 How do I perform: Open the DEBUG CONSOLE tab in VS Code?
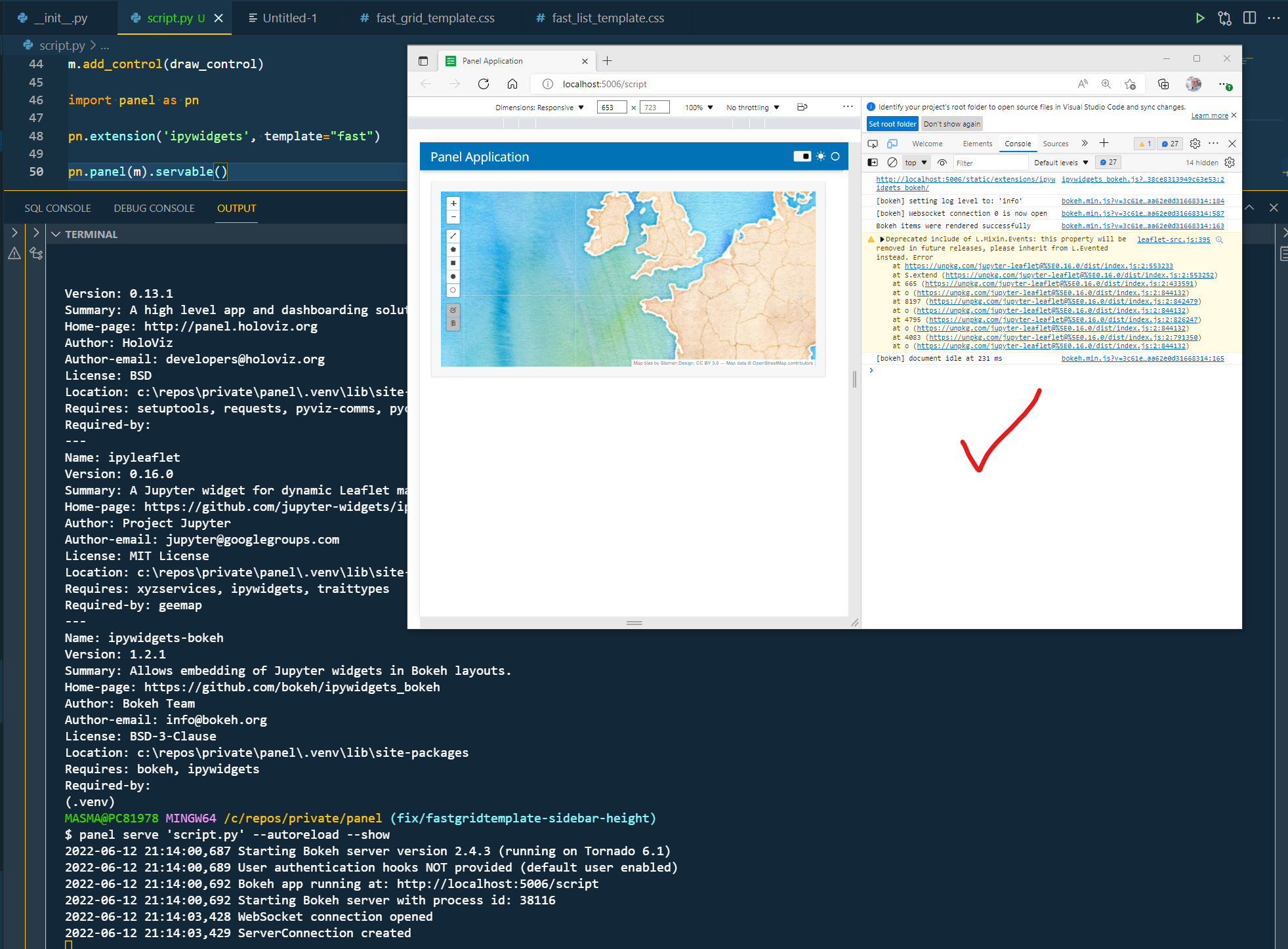coord(154,208)
